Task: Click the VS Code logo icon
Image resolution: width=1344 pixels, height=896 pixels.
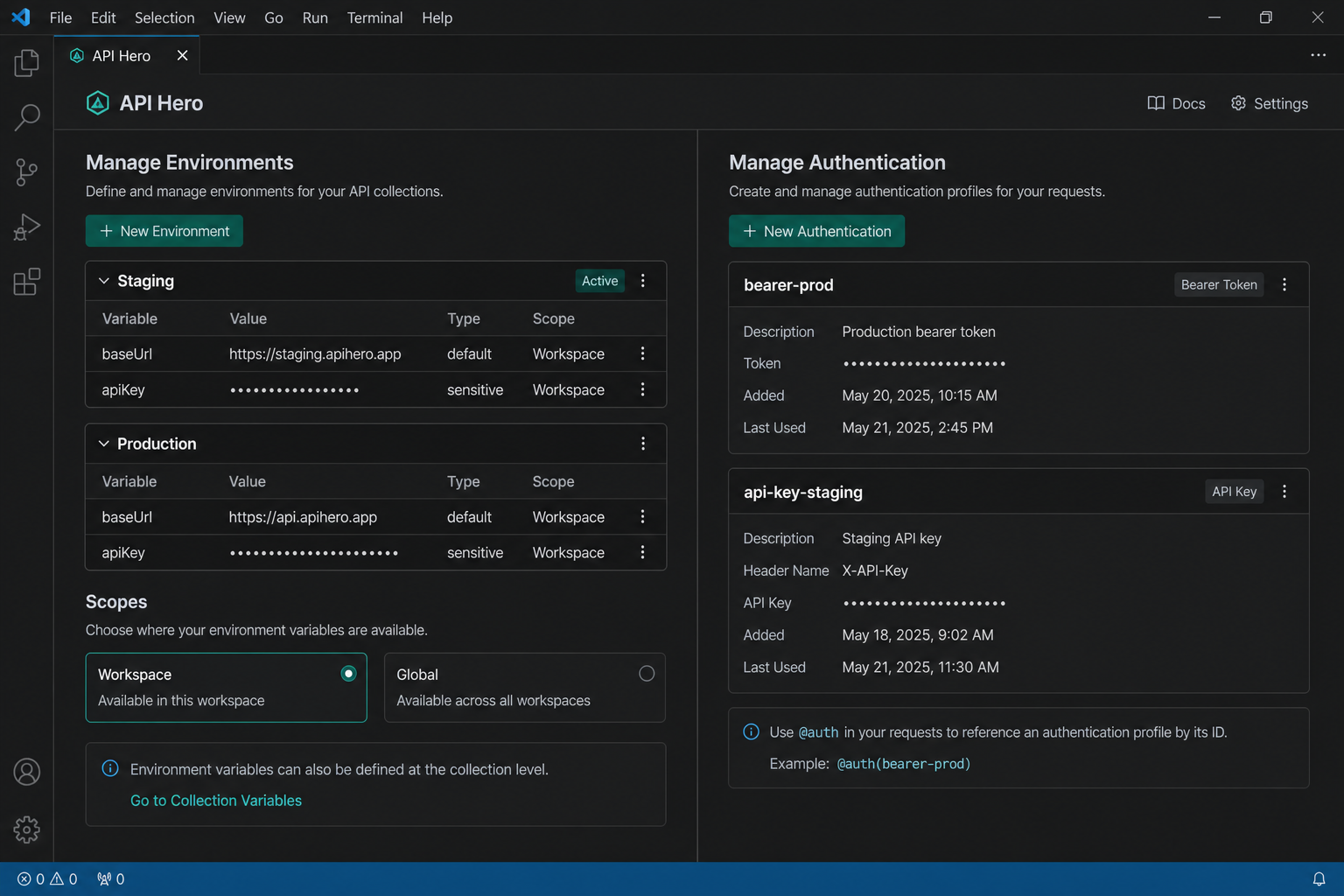Action: [21, 17]
